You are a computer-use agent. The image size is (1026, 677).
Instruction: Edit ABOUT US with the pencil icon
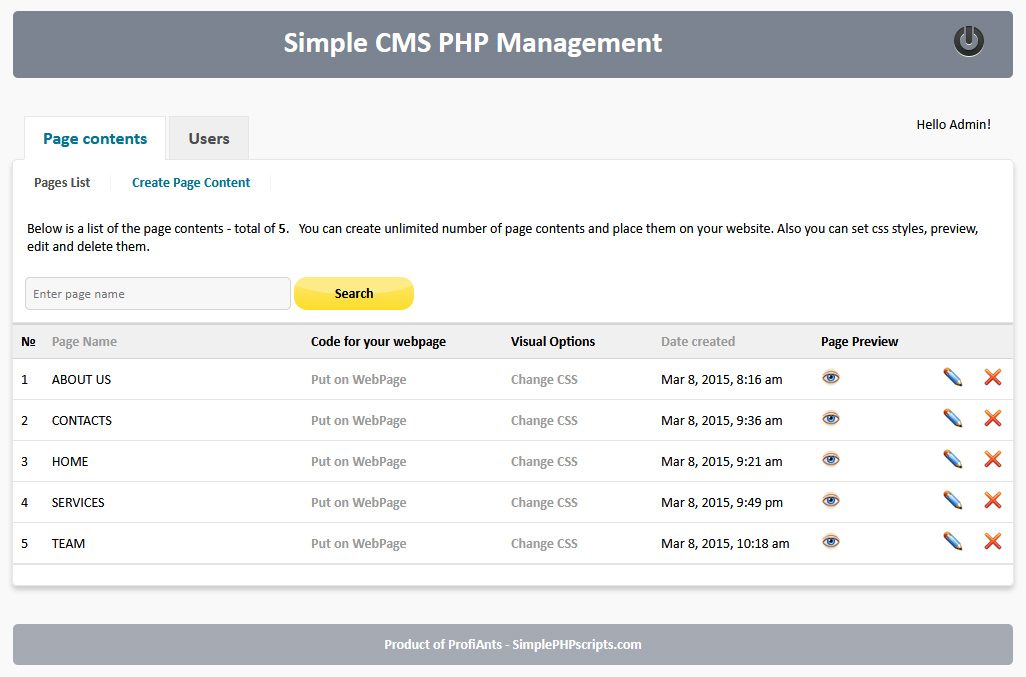click(953, 377)
